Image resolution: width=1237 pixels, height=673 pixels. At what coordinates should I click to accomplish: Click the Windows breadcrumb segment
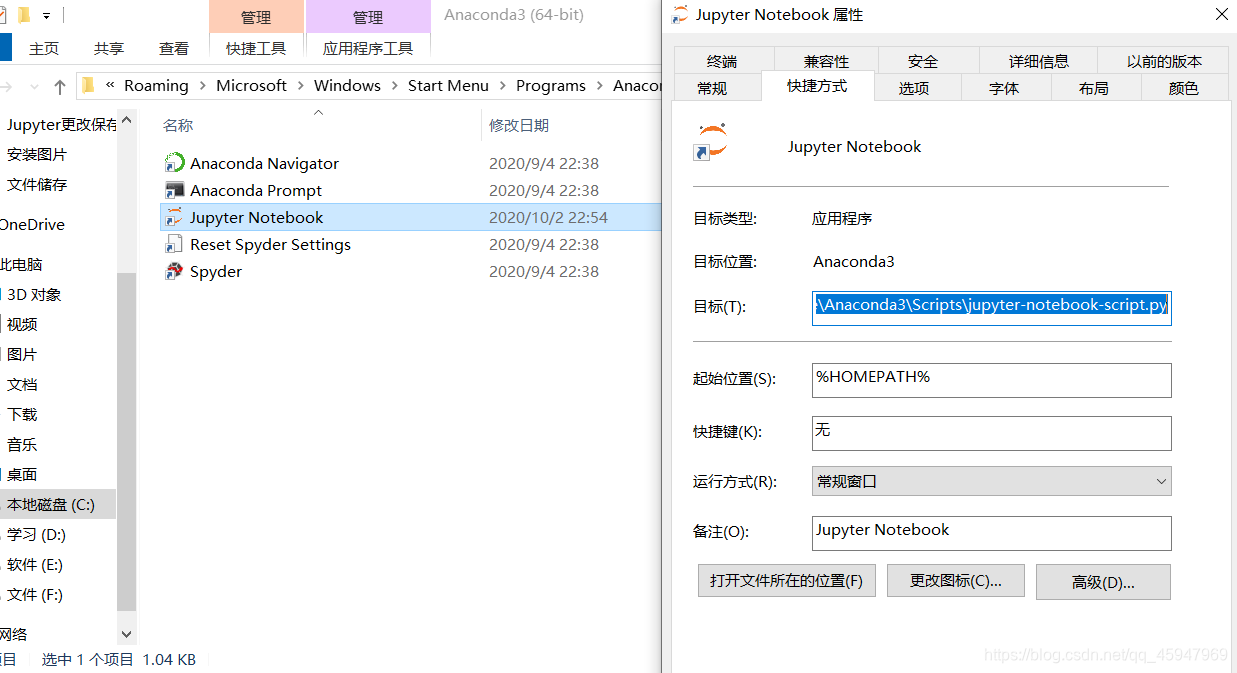coord(347,86)
